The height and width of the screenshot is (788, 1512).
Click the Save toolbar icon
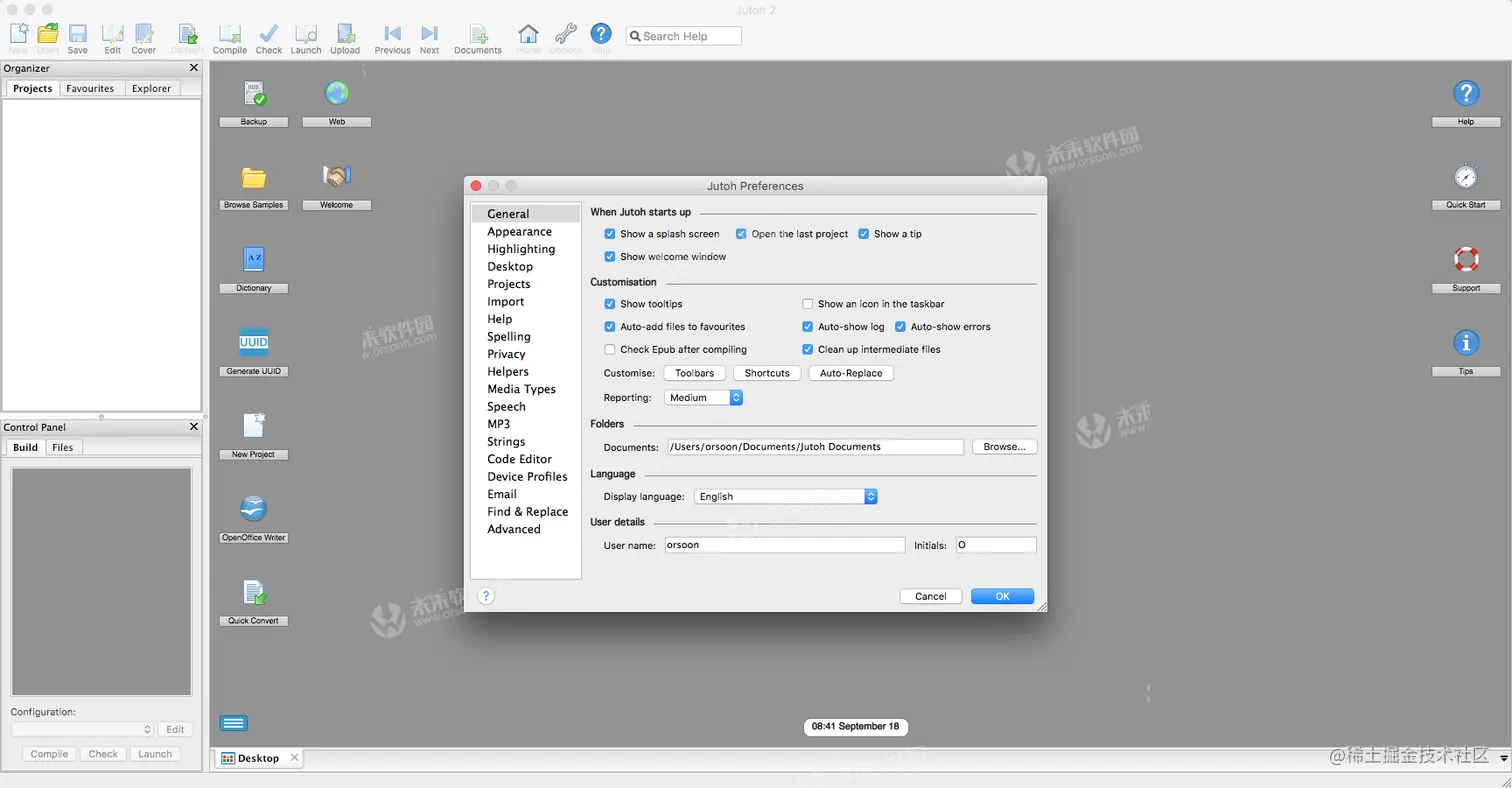(x=77, y=35)
